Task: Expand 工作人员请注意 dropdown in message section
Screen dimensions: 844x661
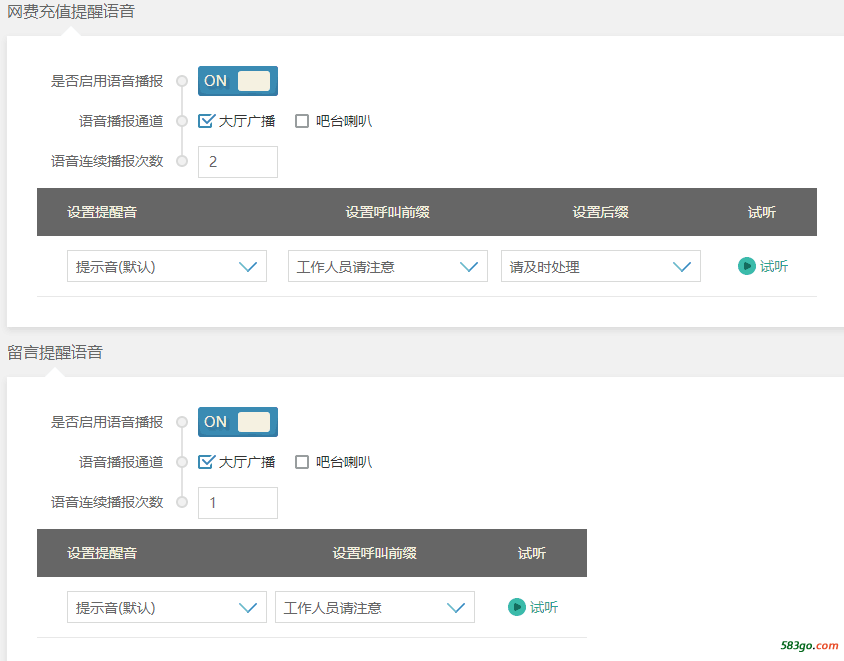Action: click(375, 607)
